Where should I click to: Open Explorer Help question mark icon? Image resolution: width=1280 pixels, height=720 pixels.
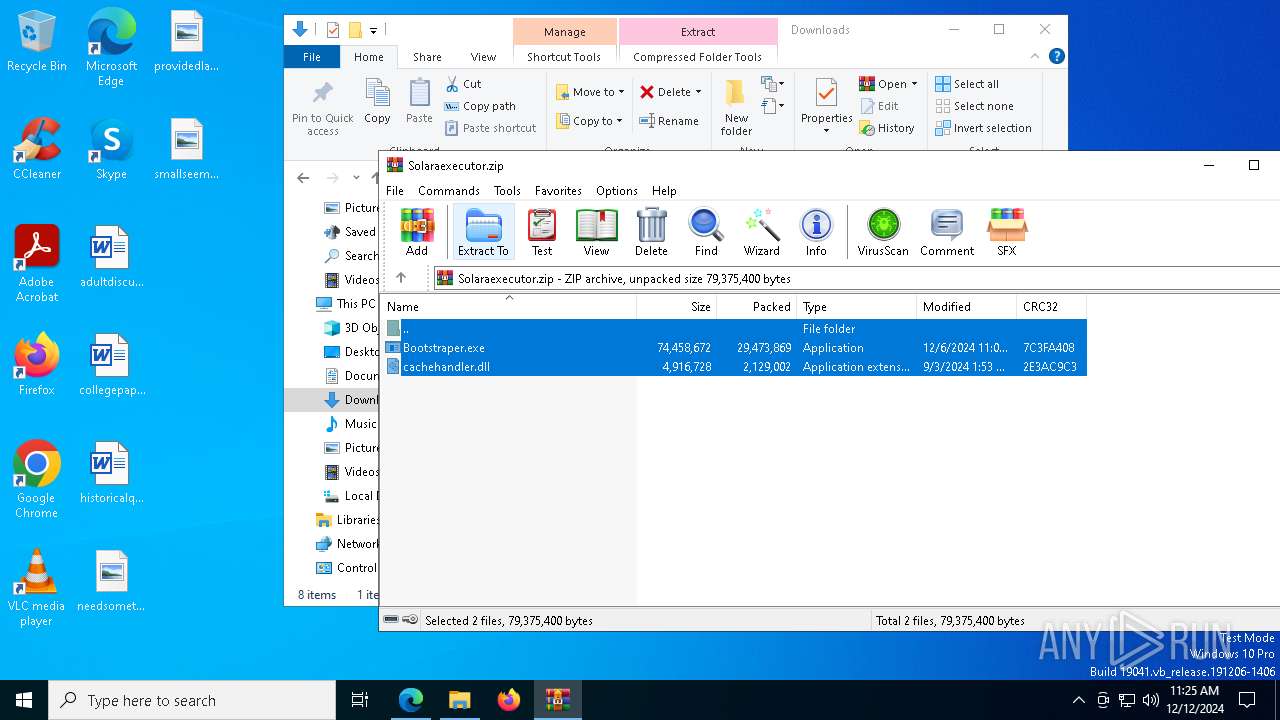tap(1056, 57)
